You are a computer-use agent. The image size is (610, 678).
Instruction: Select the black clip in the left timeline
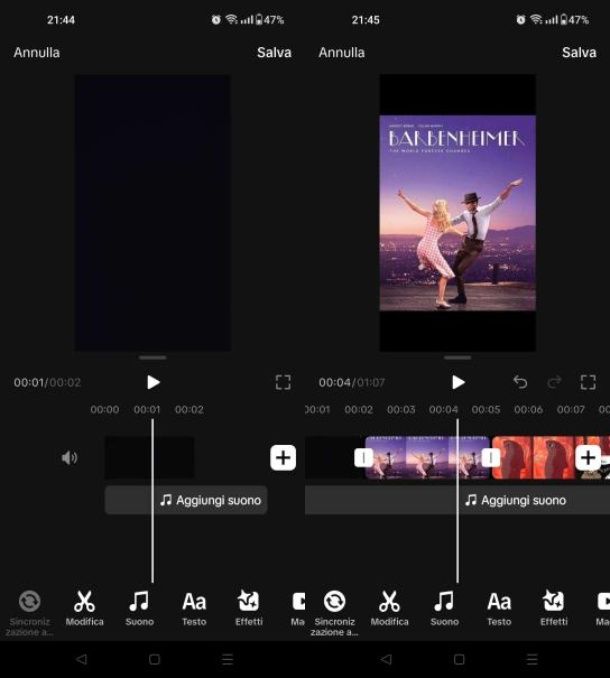click(x=149, y=457)
